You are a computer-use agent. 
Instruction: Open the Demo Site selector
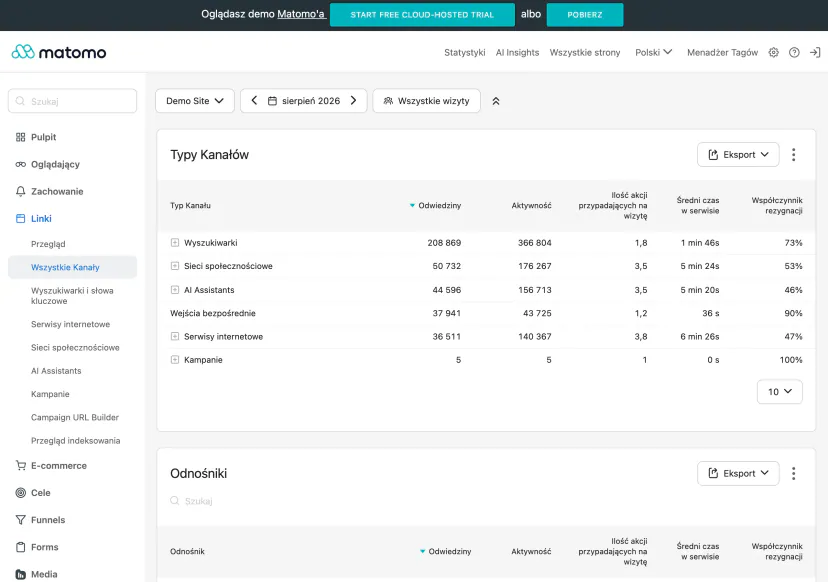(195, 100)
